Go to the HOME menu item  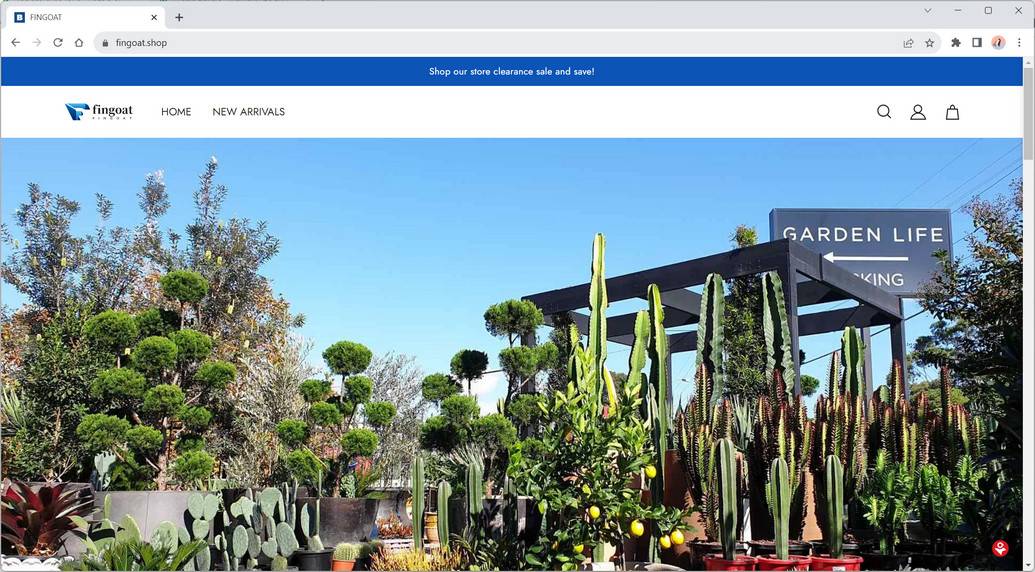click(x=176, y=111)
